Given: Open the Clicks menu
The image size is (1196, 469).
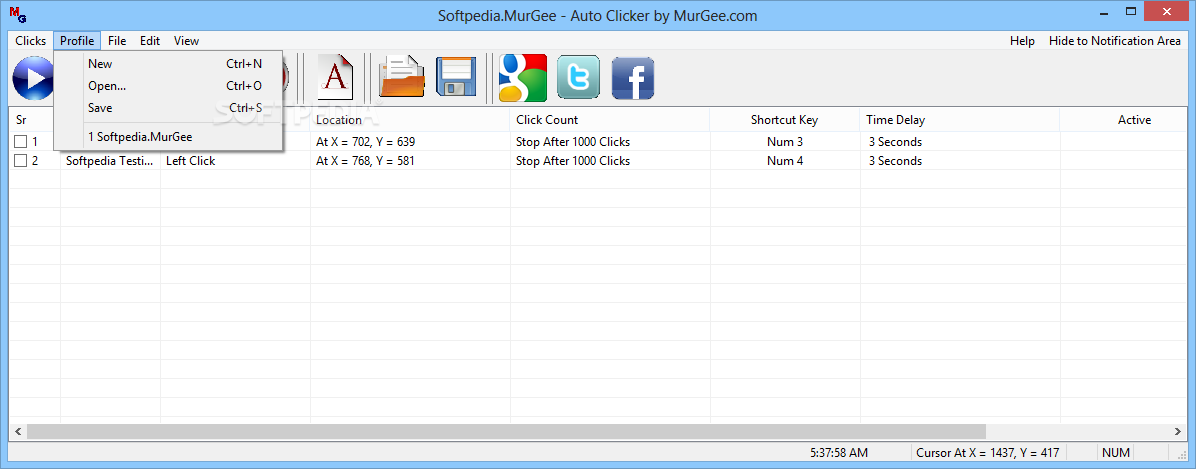Looking at the screenshot, I should [31, 41].
